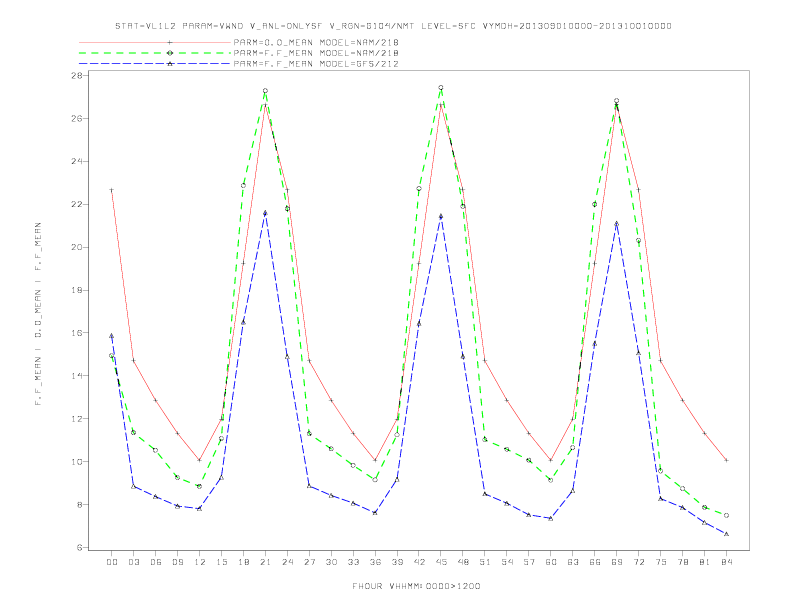Click x-axis forecast hour label 15
Screen dimensions: 792x612
[221, 562]
